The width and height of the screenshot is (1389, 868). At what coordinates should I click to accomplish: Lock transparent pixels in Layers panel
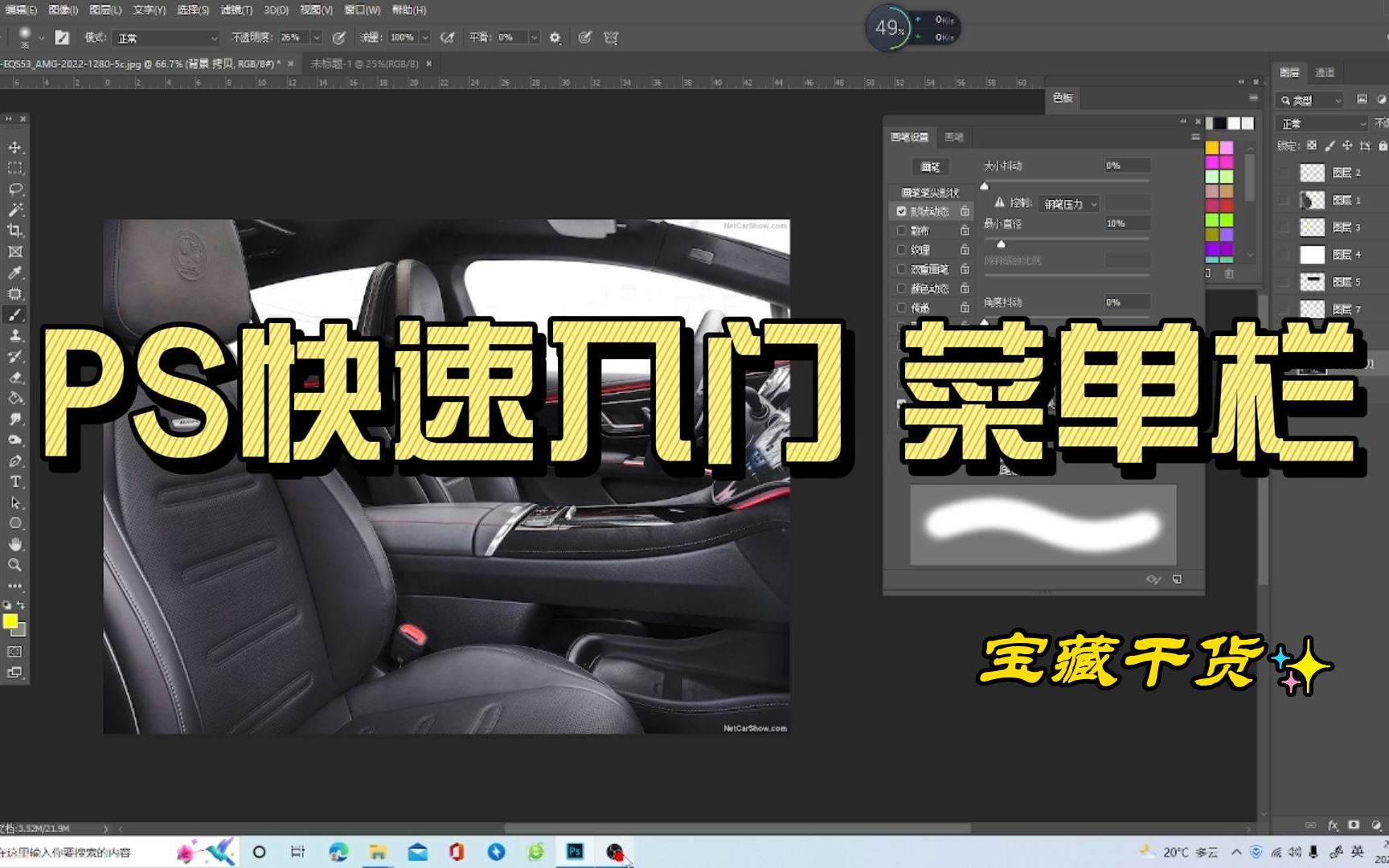tap(1312, 145)
